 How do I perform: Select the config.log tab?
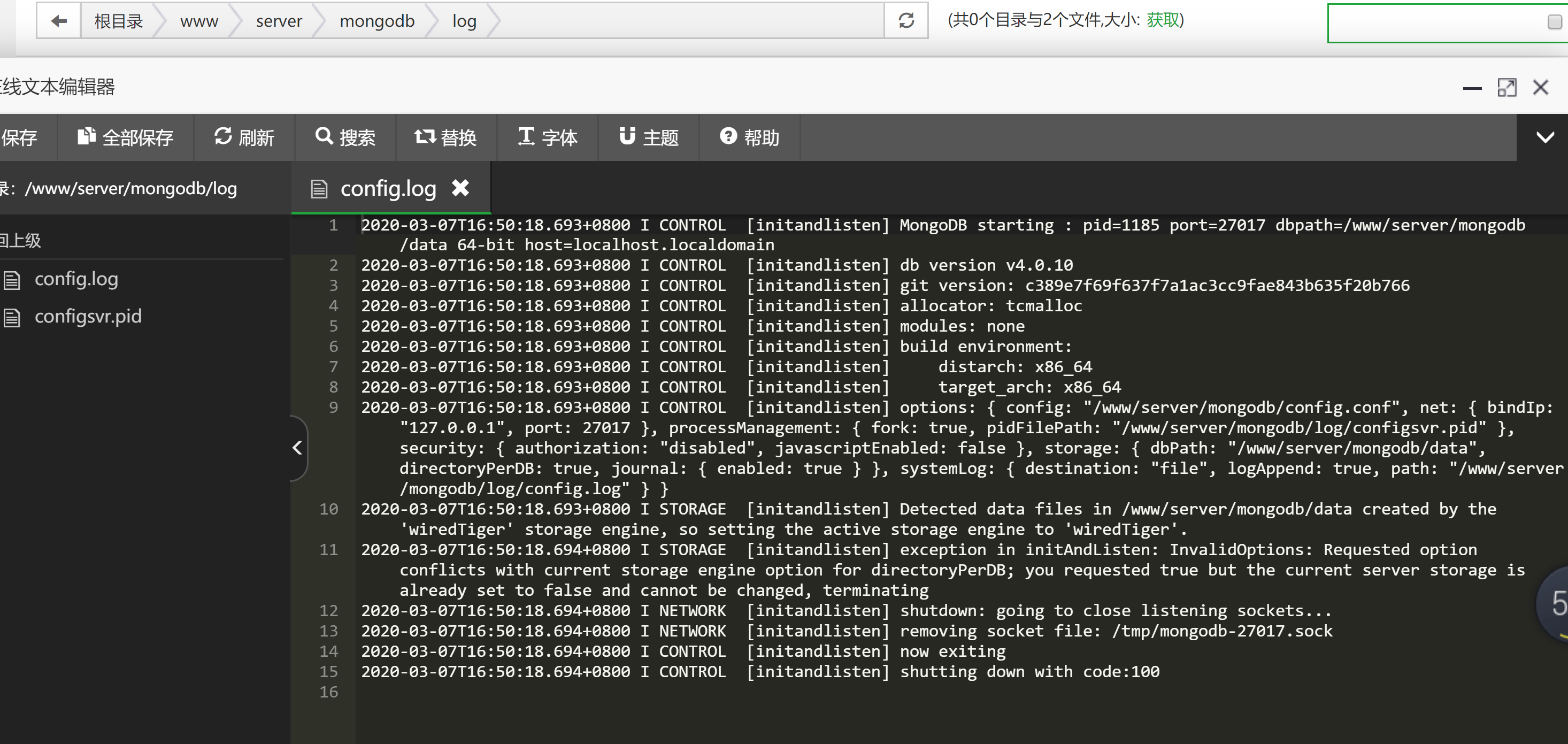(387, 189)
